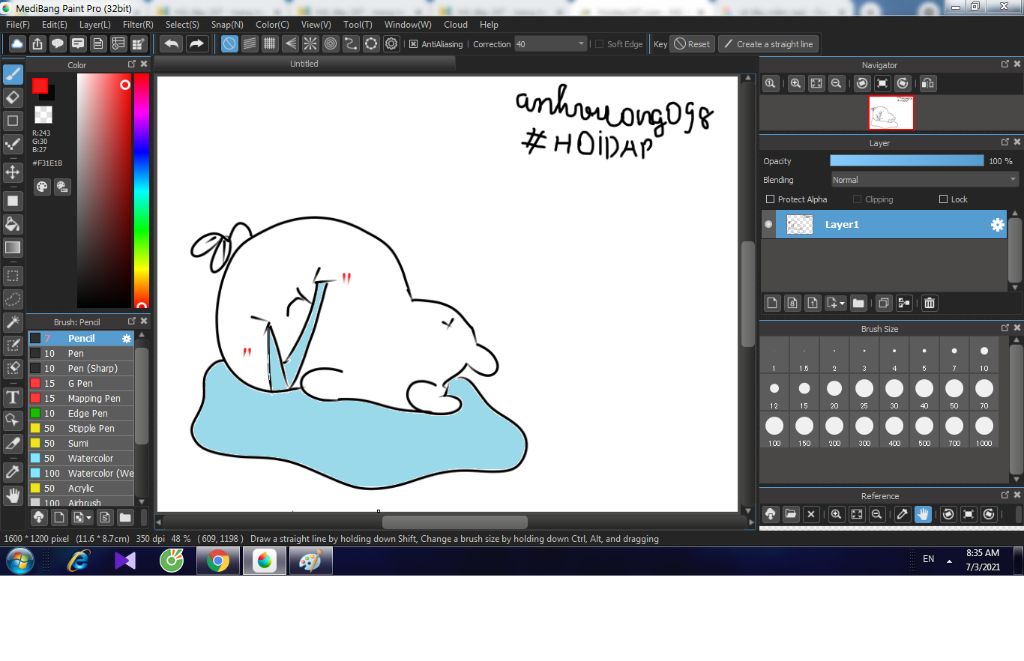This screenshot has width=1024, height=661.
Task: Open the Window menu
Action: [408, 24]
